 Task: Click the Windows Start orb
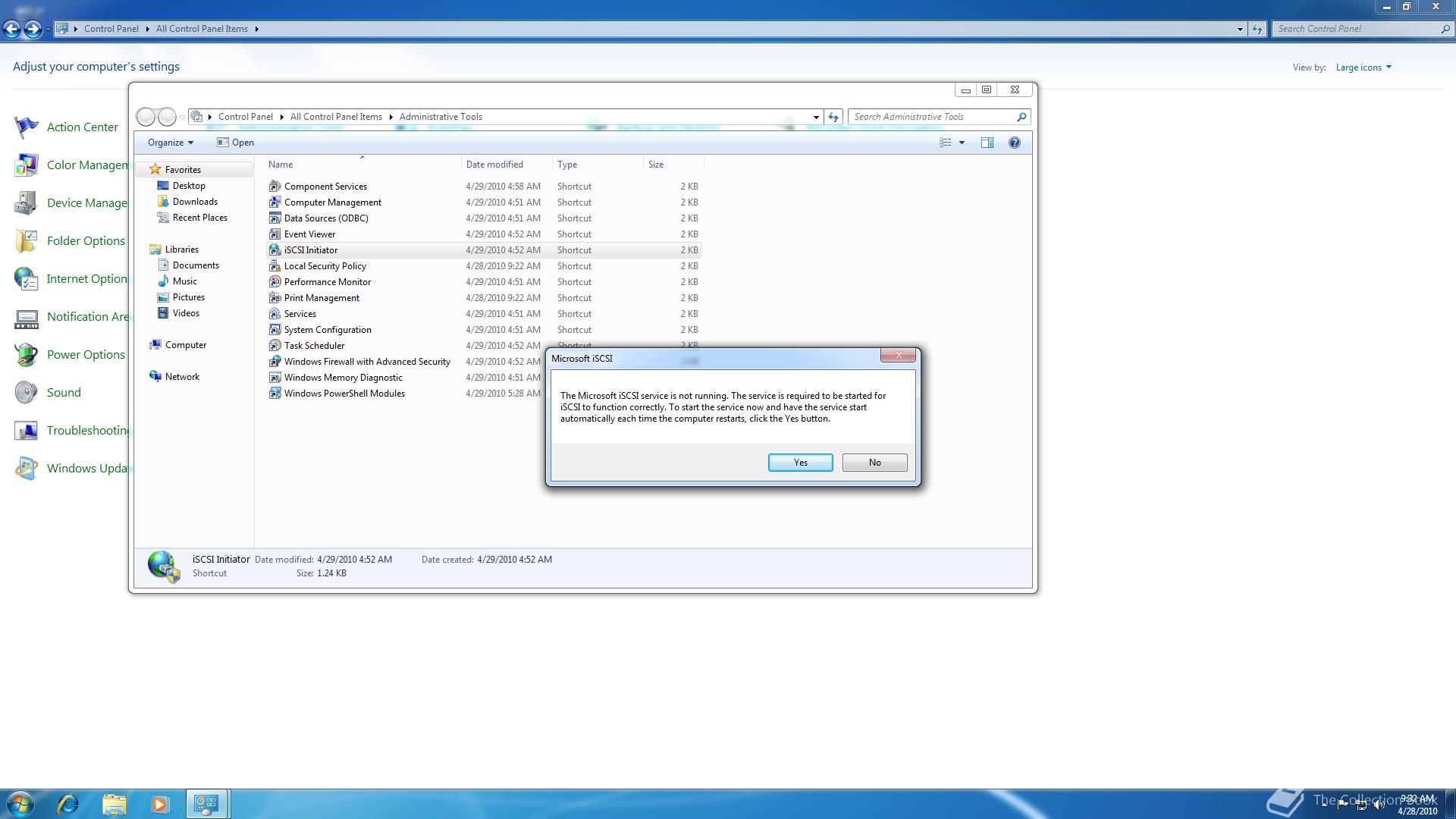coord(20,804)
